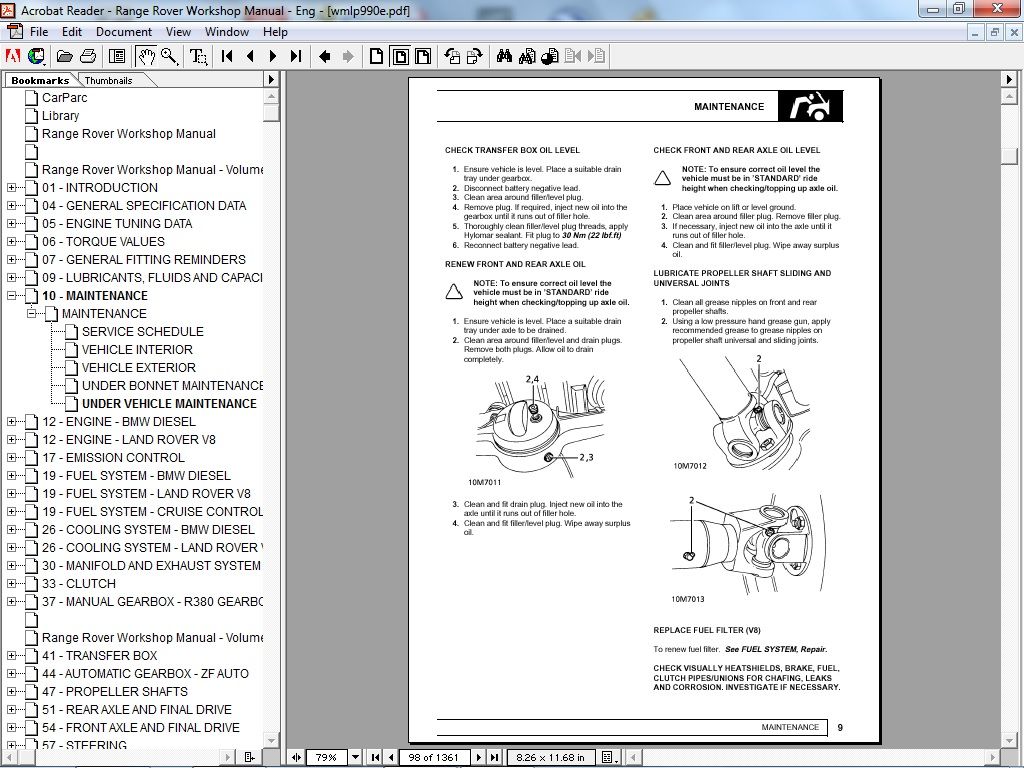Rotate view counter-clockwise
The width and height of the screenshot is (1024, 768).
tap(452, 56)
